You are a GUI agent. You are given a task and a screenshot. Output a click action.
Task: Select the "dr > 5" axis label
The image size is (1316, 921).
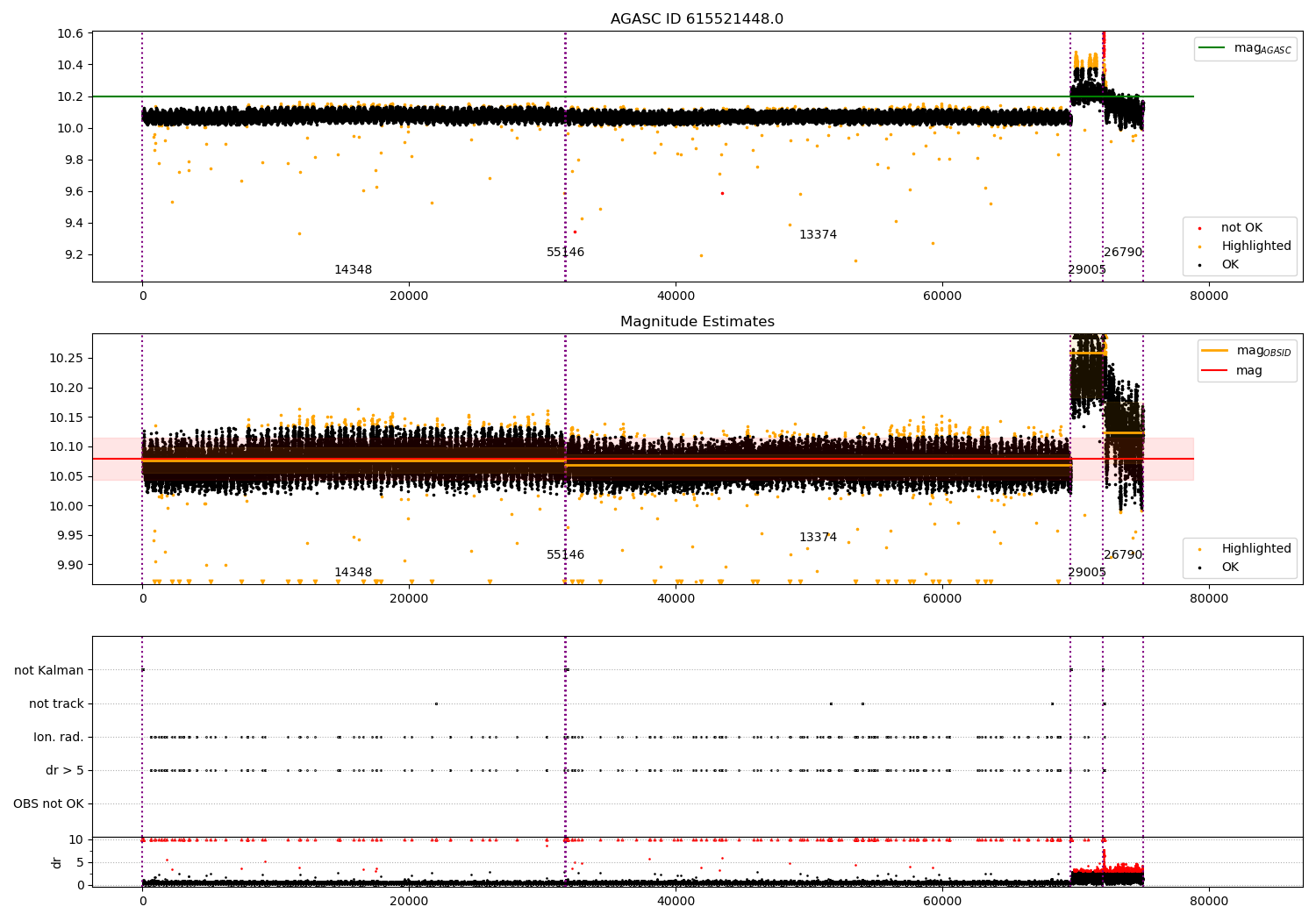tap(65, 770)
